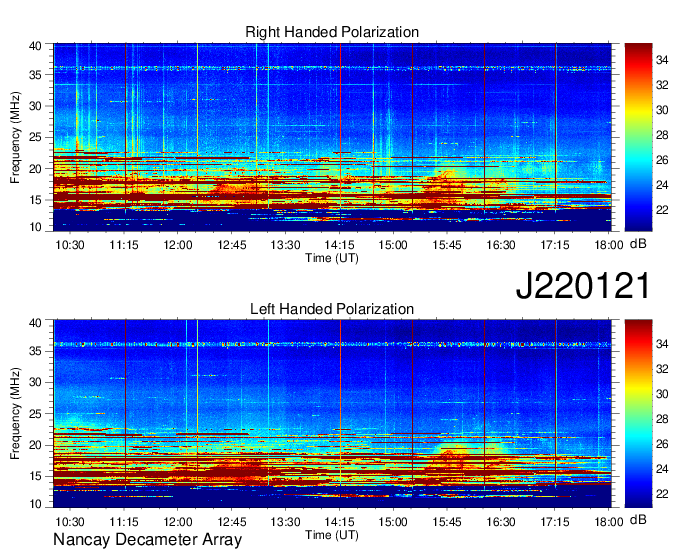This screenshot has width=680, height=552.
Task: Click the 17:15 time tick under Right Handed plot
Action: point(555,245)
